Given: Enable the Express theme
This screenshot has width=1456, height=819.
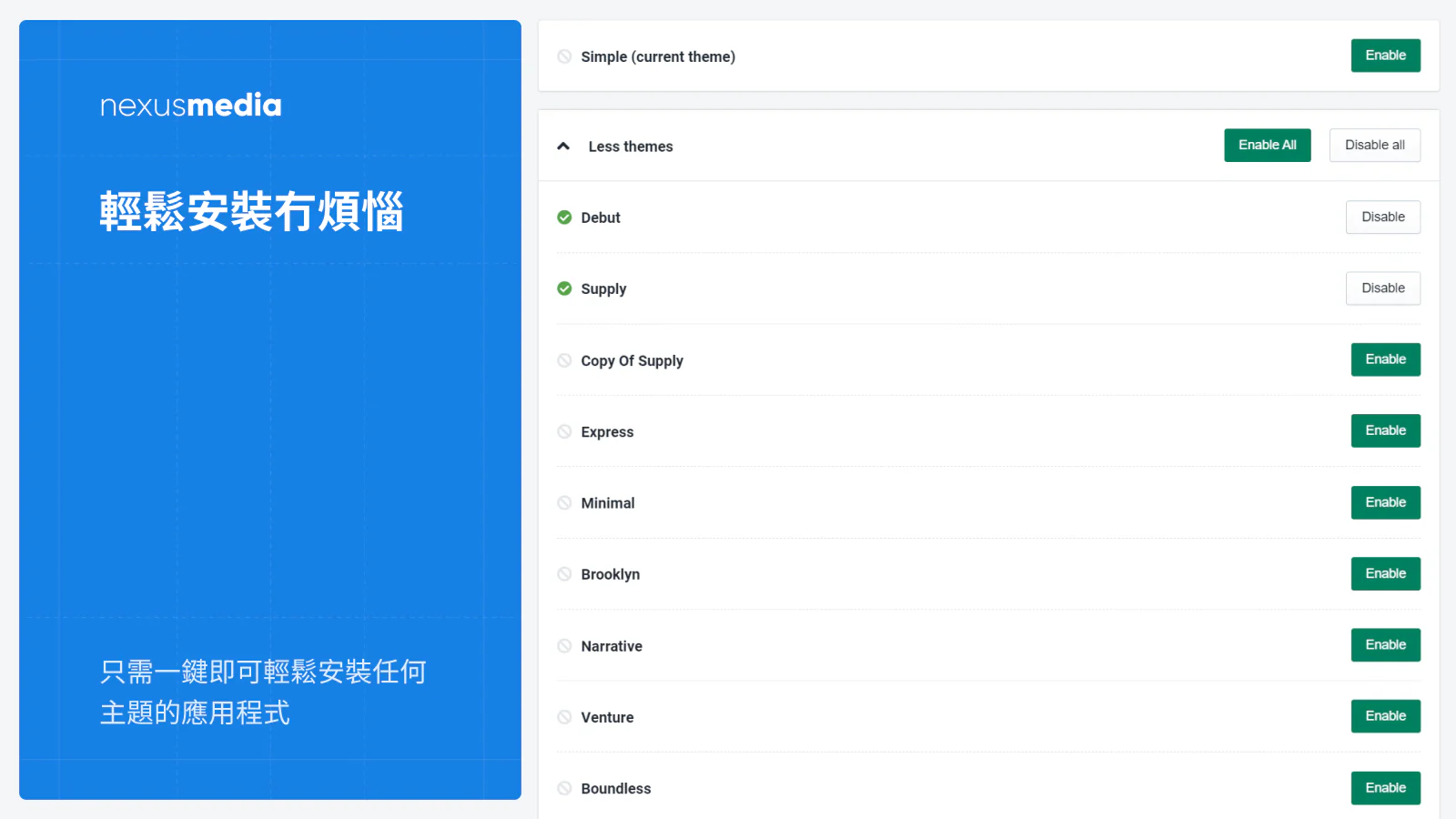Looking at the screenshot, I should click(1385, 430).
